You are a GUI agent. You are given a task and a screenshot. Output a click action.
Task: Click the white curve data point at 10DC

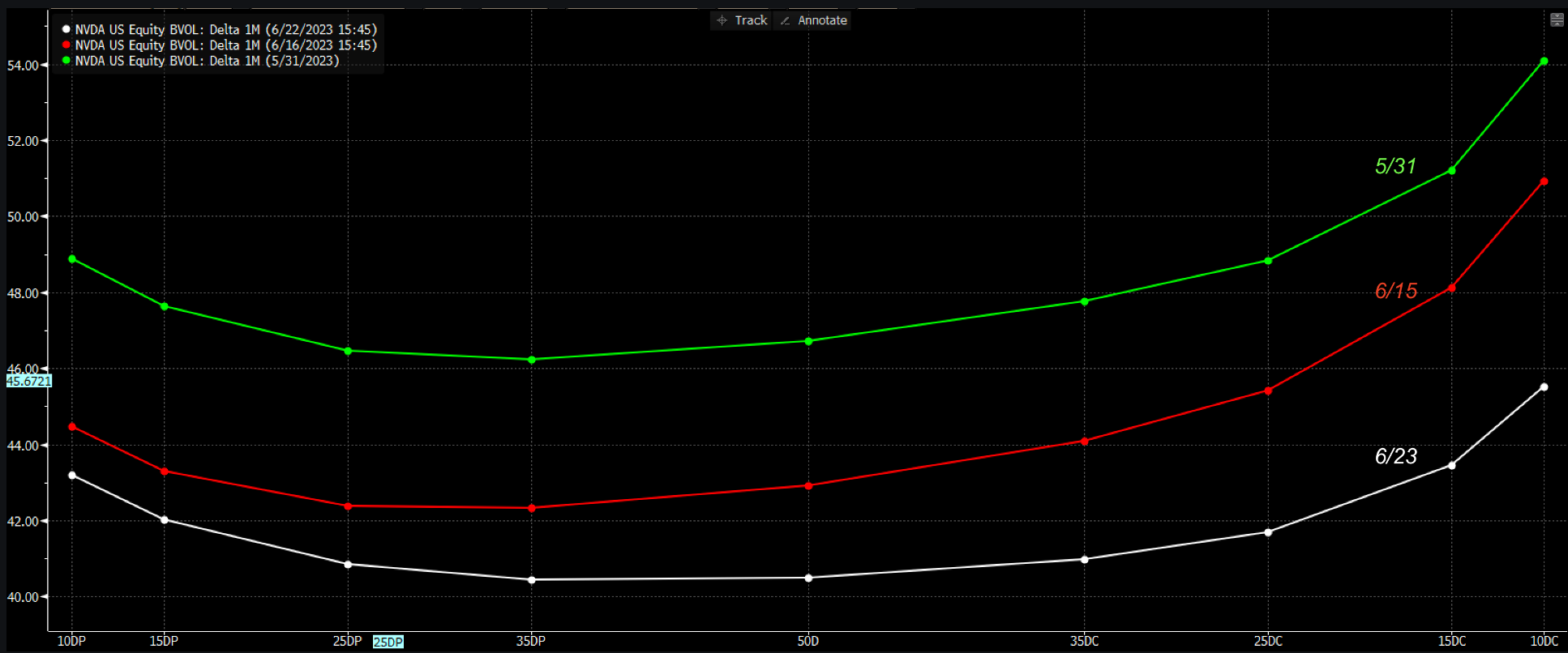[1544, 387]
